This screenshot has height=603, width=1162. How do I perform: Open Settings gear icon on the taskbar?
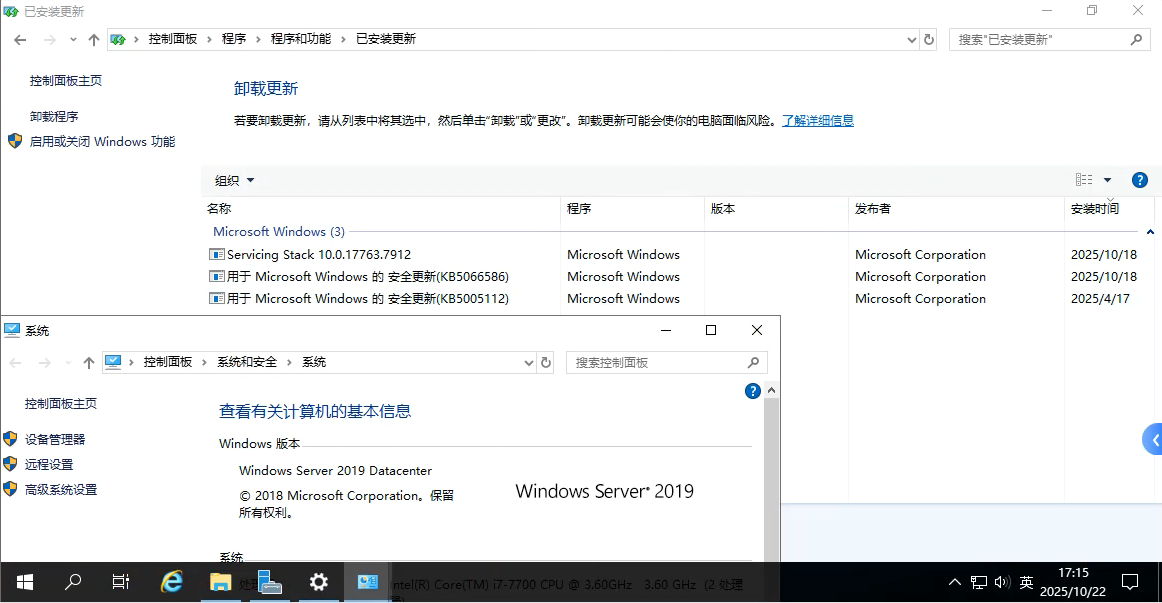click(x=318, y=581)
